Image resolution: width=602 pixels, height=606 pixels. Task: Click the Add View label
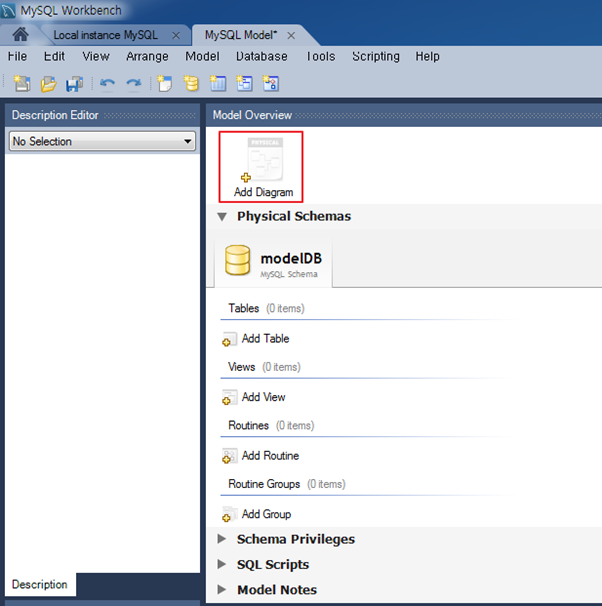tap(264, 397)
